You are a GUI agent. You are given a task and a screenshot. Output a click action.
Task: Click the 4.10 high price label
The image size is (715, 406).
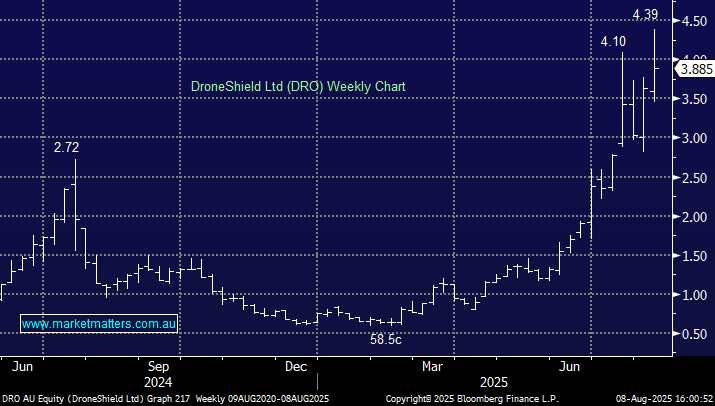click(x=613, y=42)
